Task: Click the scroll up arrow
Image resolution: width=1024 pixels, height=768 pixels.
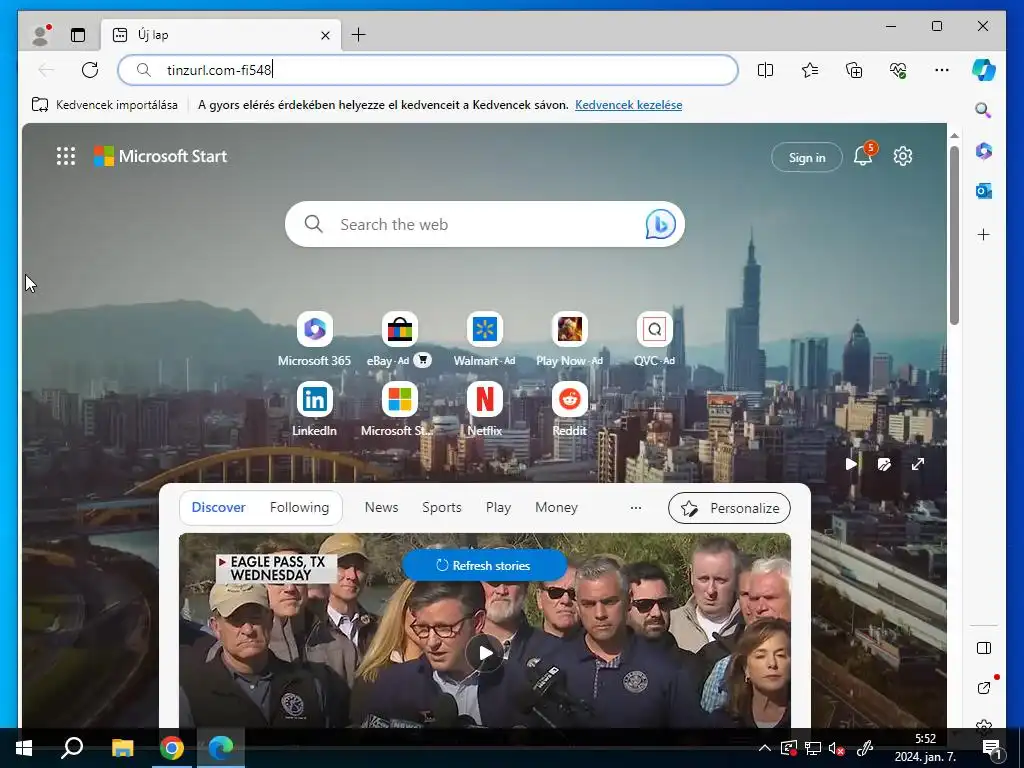Action: (x=954, y=136)
